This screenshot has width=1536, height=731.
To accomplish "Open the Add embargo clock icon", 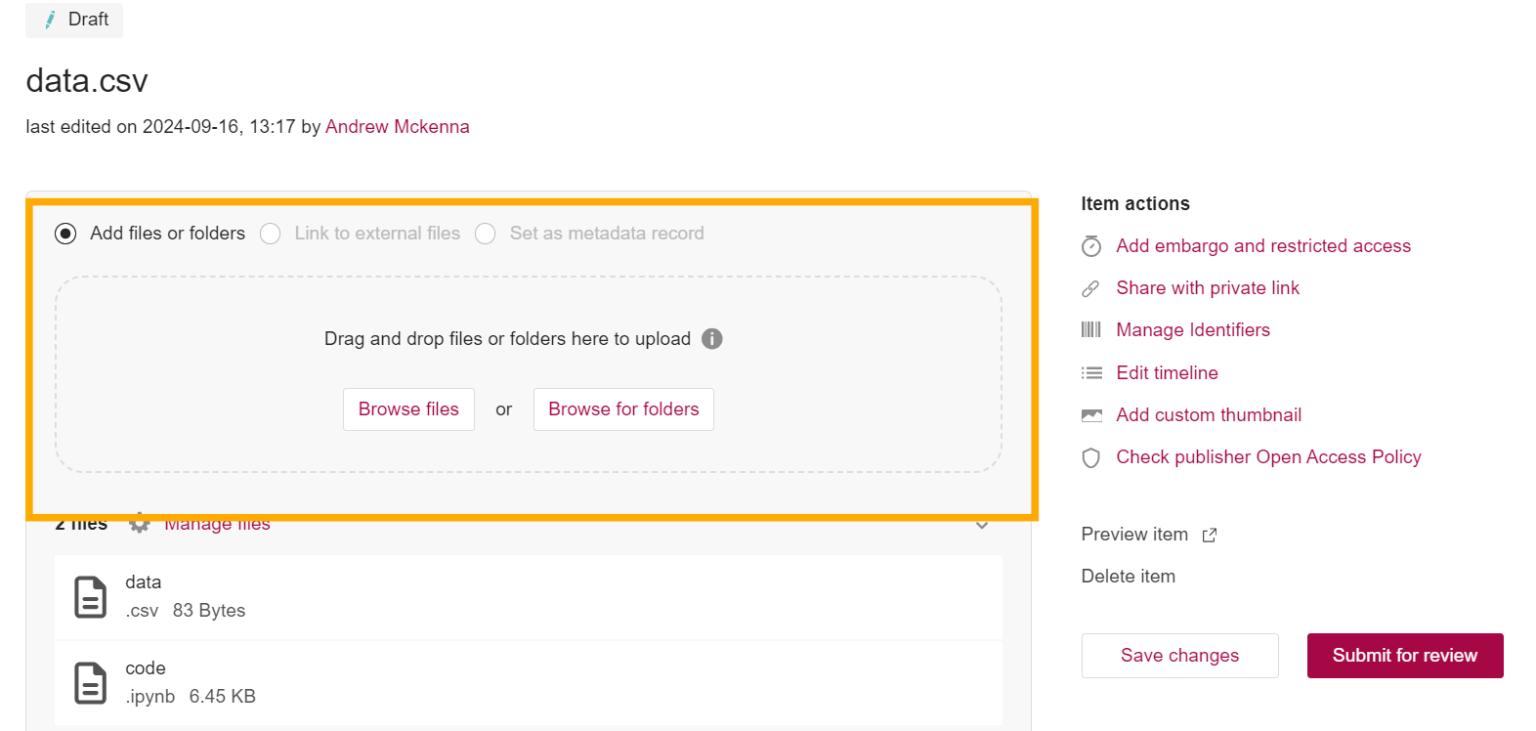I will (x=1091, y=246).
